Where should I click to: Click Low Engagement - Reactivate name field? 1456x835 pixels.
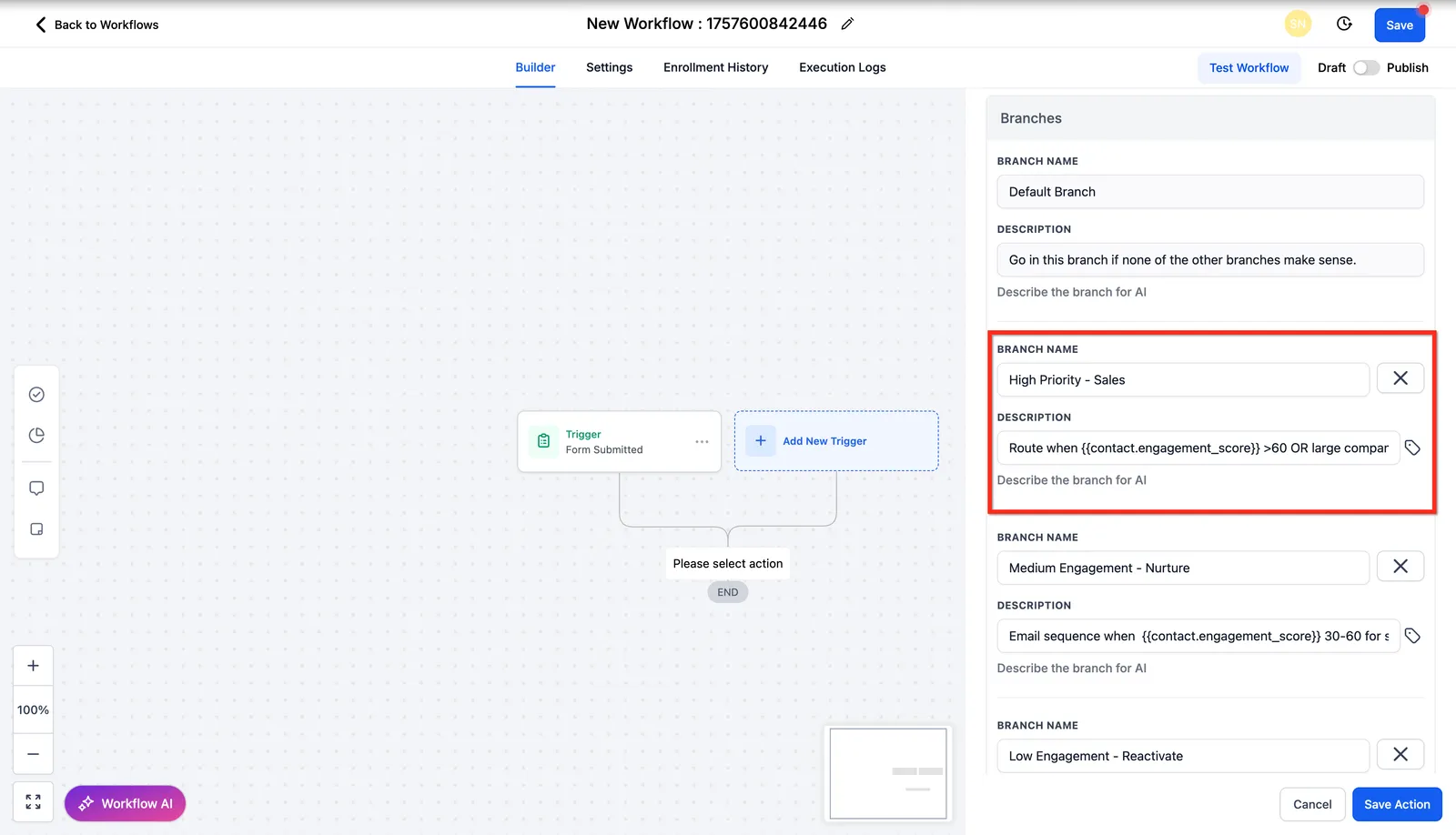pyautogui.click(x=1183, y=756)
